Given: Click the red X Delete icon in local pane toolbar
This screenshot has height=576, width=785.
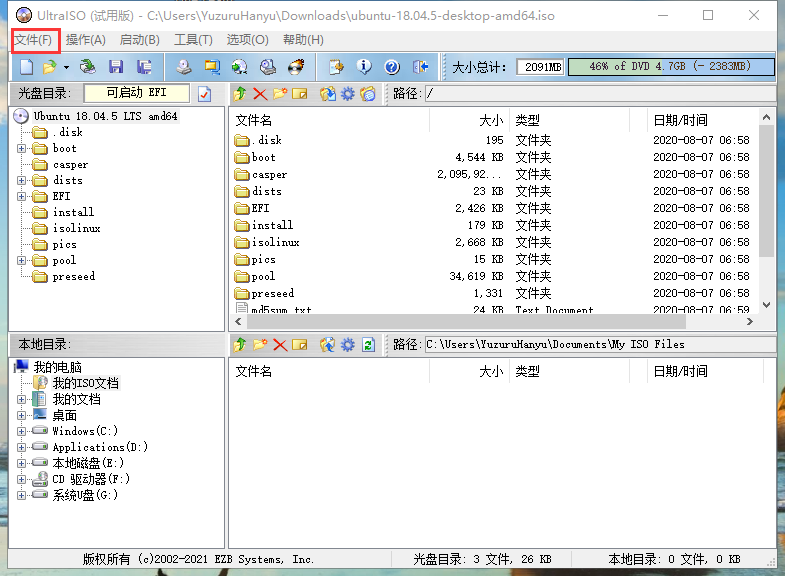Looking at the screenshot, I should click(280, 345).
